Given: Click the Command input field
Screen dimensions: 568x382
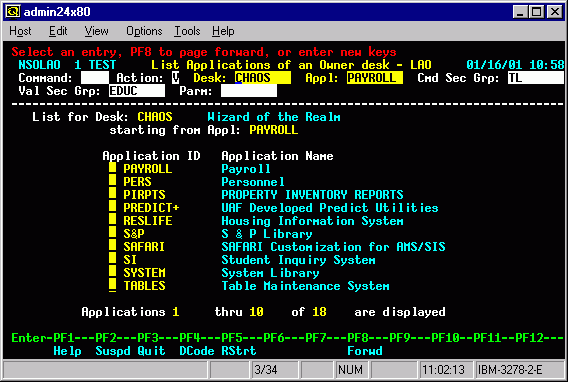Looking at the screenshot, I should 95,77.
